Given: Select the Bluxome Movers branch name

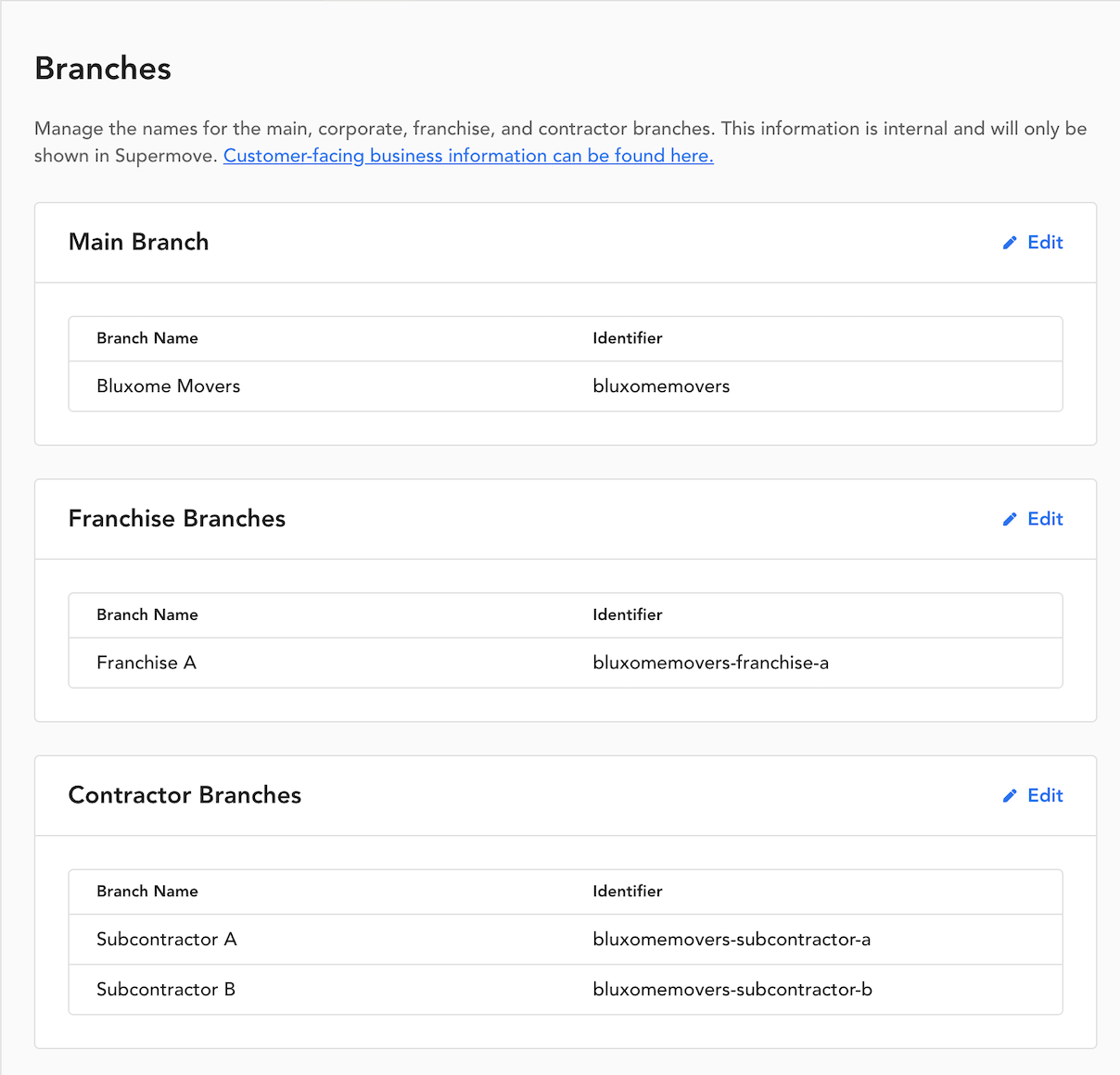Looking at the screenshot, I should [169, 386].
